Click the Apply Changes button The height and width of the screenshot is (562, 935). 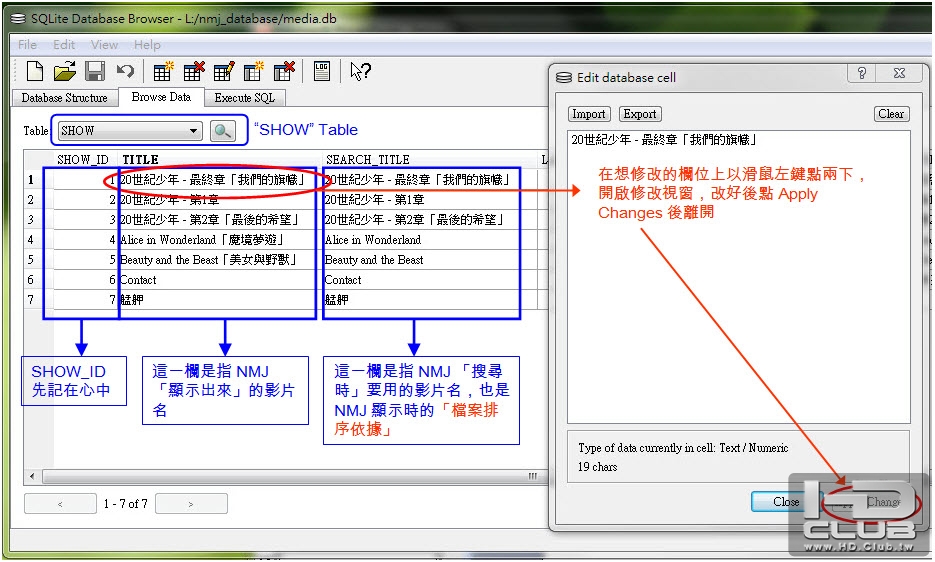(x=869, y=502)
